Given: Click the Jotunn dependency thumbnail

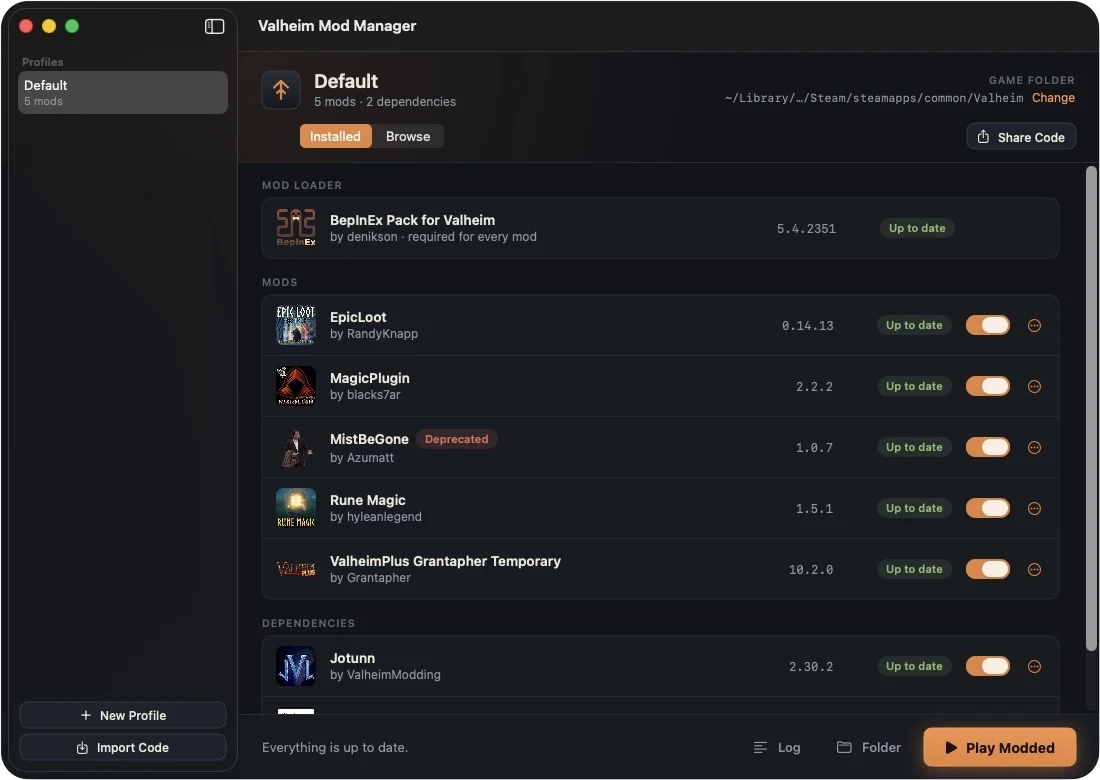Looking at the screenshot, I should click(x=295, y=666).
